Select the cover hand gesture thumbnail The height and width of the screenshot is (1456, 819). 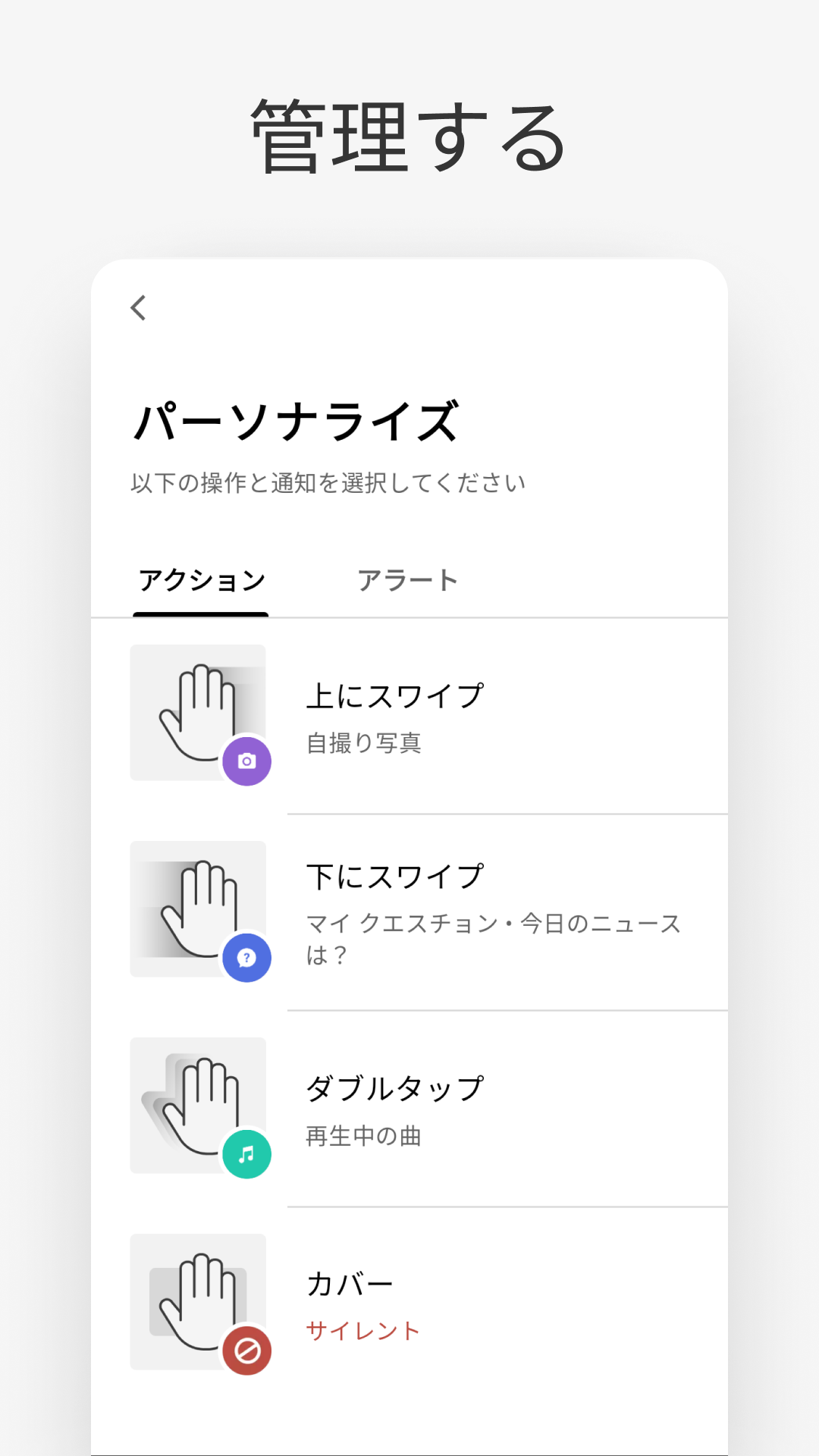coord(198,1302)
